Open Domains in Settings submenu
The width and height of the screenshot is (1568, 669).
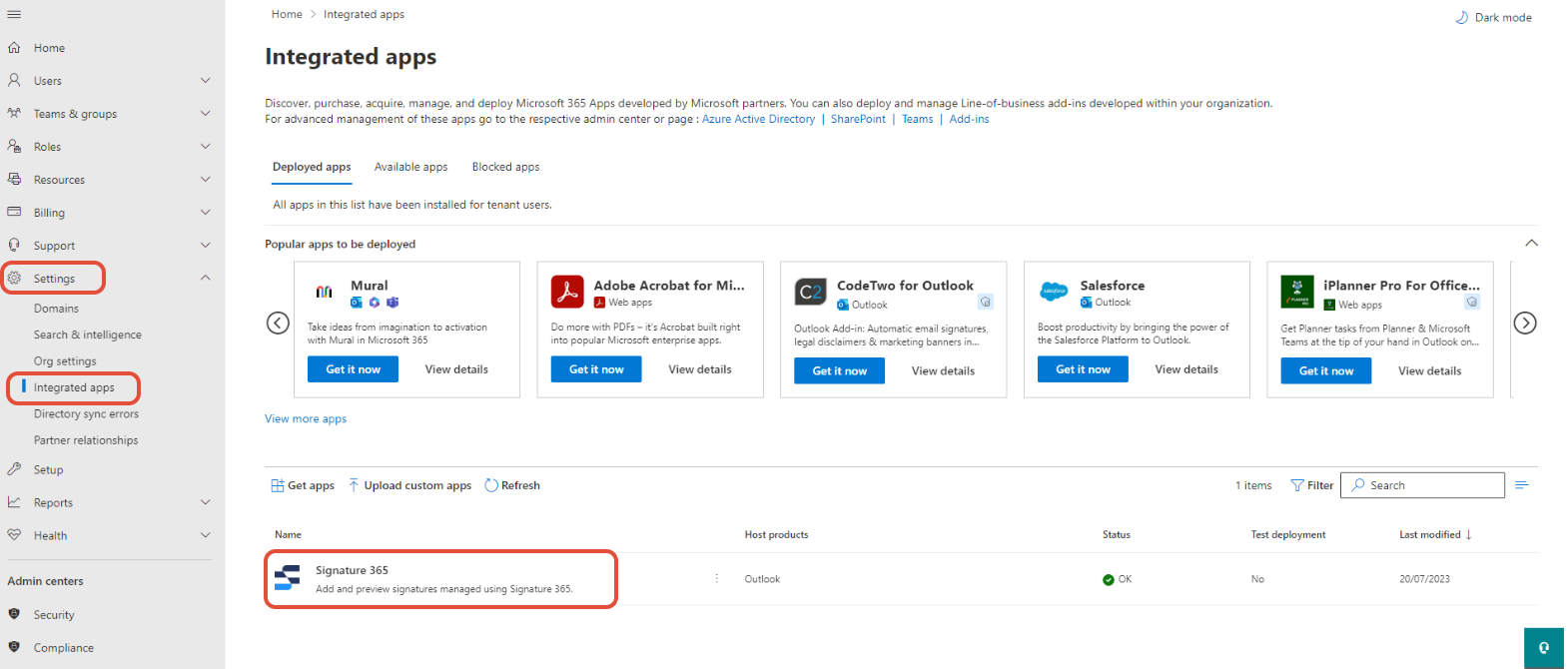56,309
